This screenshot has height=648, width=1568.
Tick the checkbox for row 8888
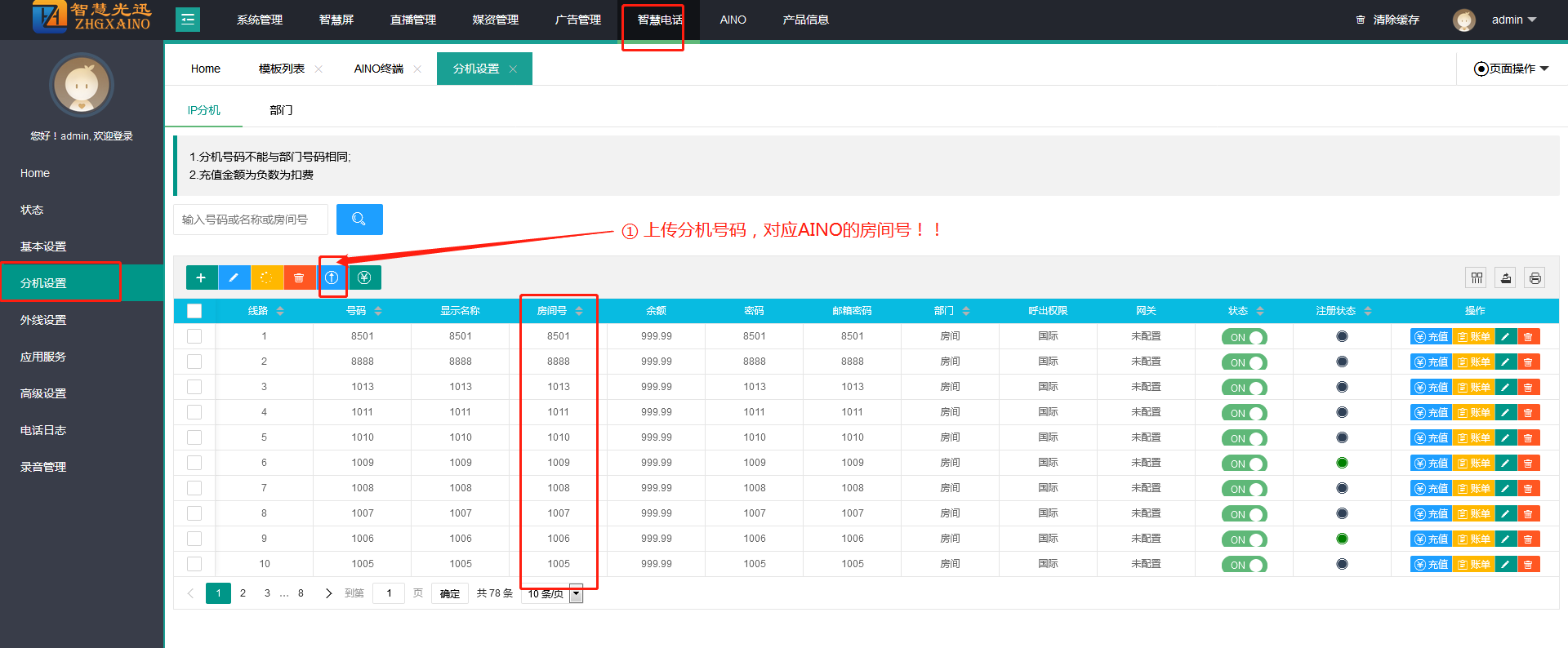(x=194, y=362)
